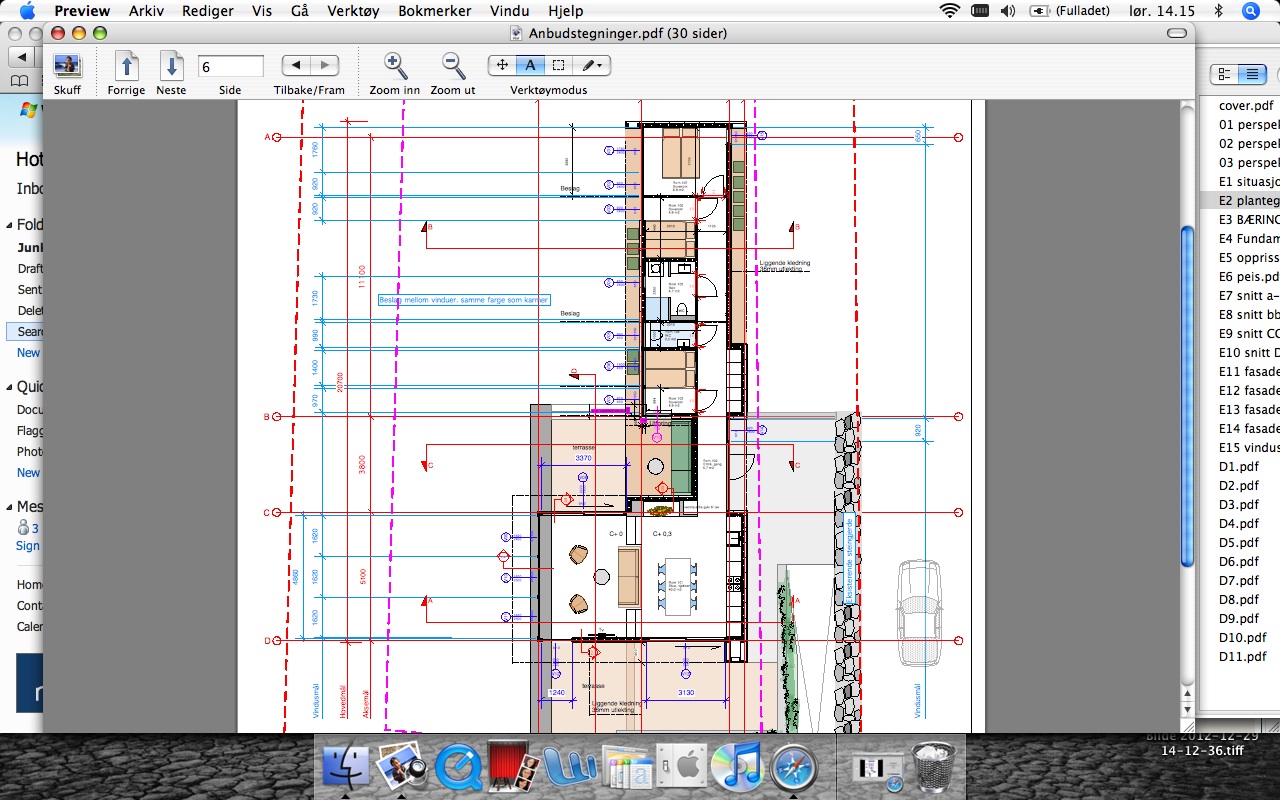Open the Skuff drawer icon
Screen dimensions: 1280x800
coord(68,66)
